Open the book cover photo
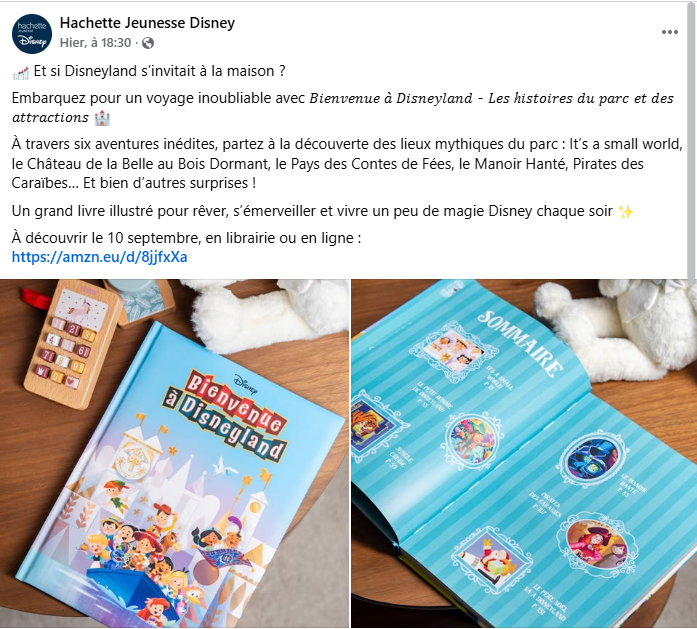The height and width of the screenshot is (629, 697). coord(174,453)
